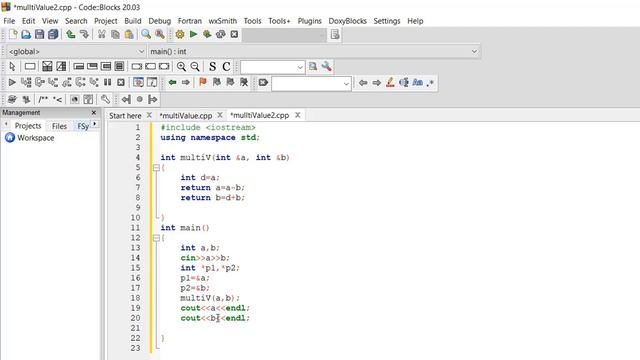Image resolution: width=640 pixels, height=360 pixels.
Task: Toggle bookmark with the orange flag icon
Action: pos(203,82)
